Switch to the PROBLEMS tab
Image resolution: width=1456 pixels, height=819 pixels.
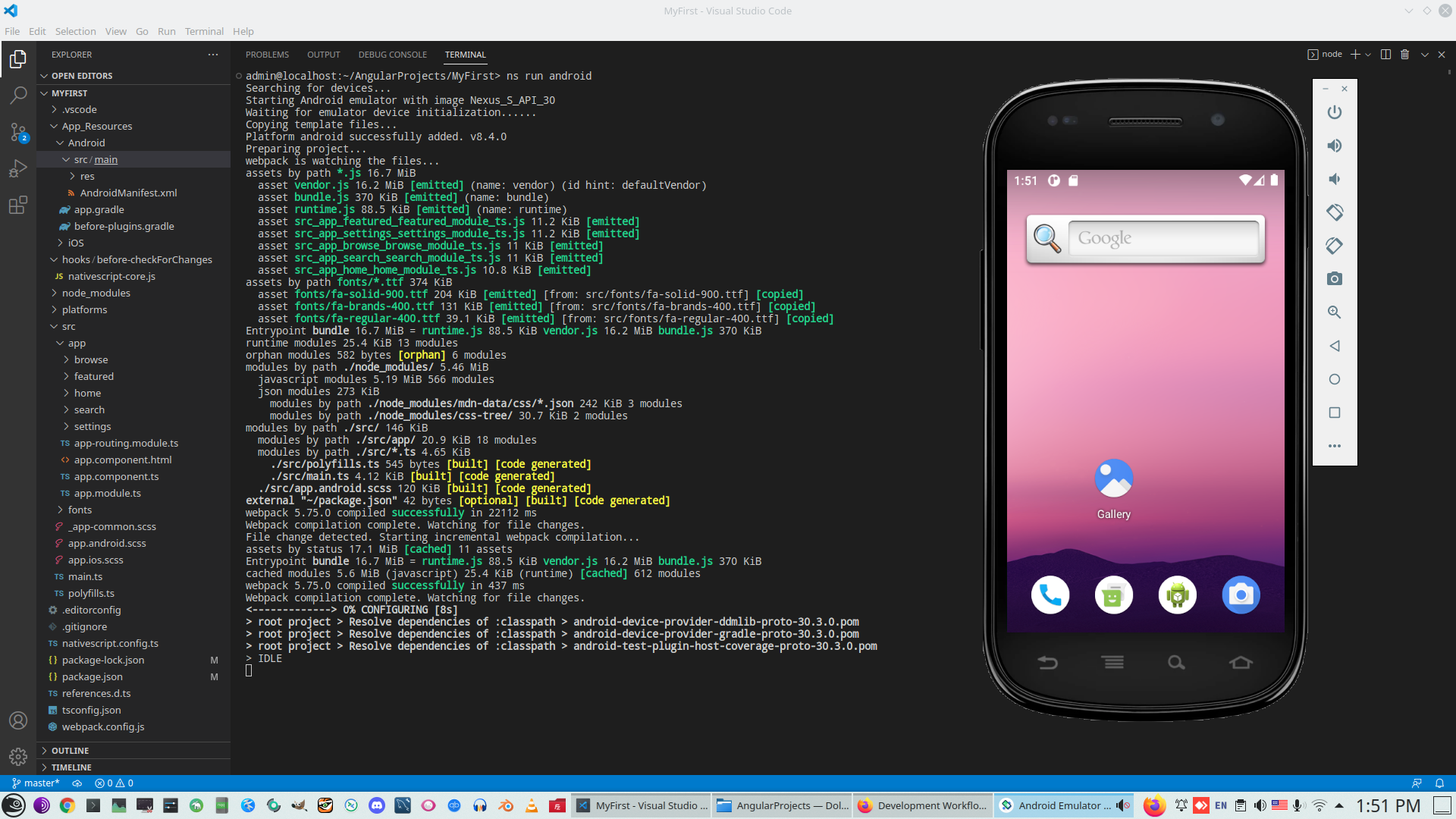pyautogui.click(x=267, y=55)
